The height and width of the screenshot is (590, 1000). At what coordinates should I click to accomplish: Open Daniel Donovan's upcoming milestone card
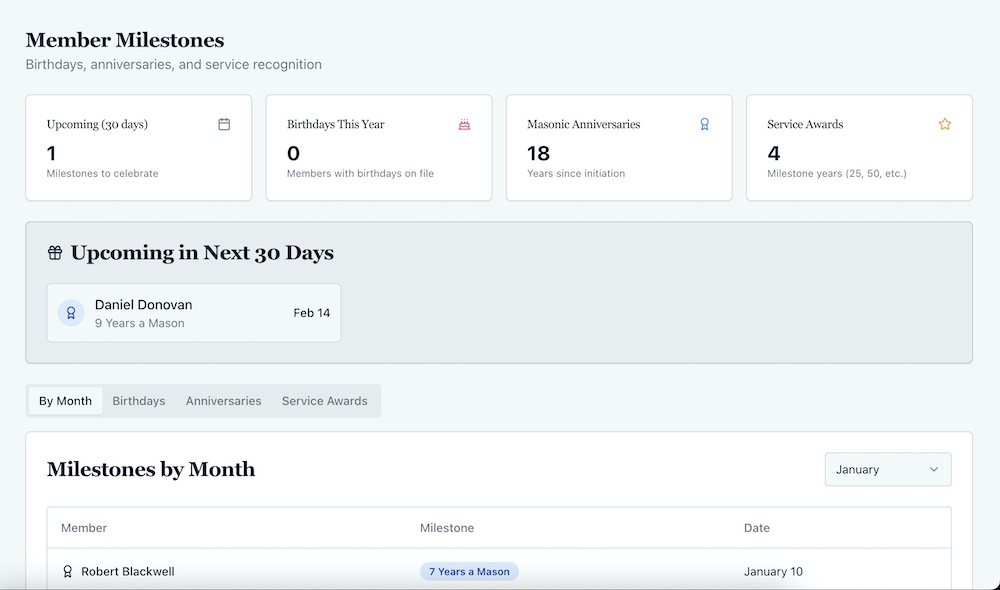[194, 313]
